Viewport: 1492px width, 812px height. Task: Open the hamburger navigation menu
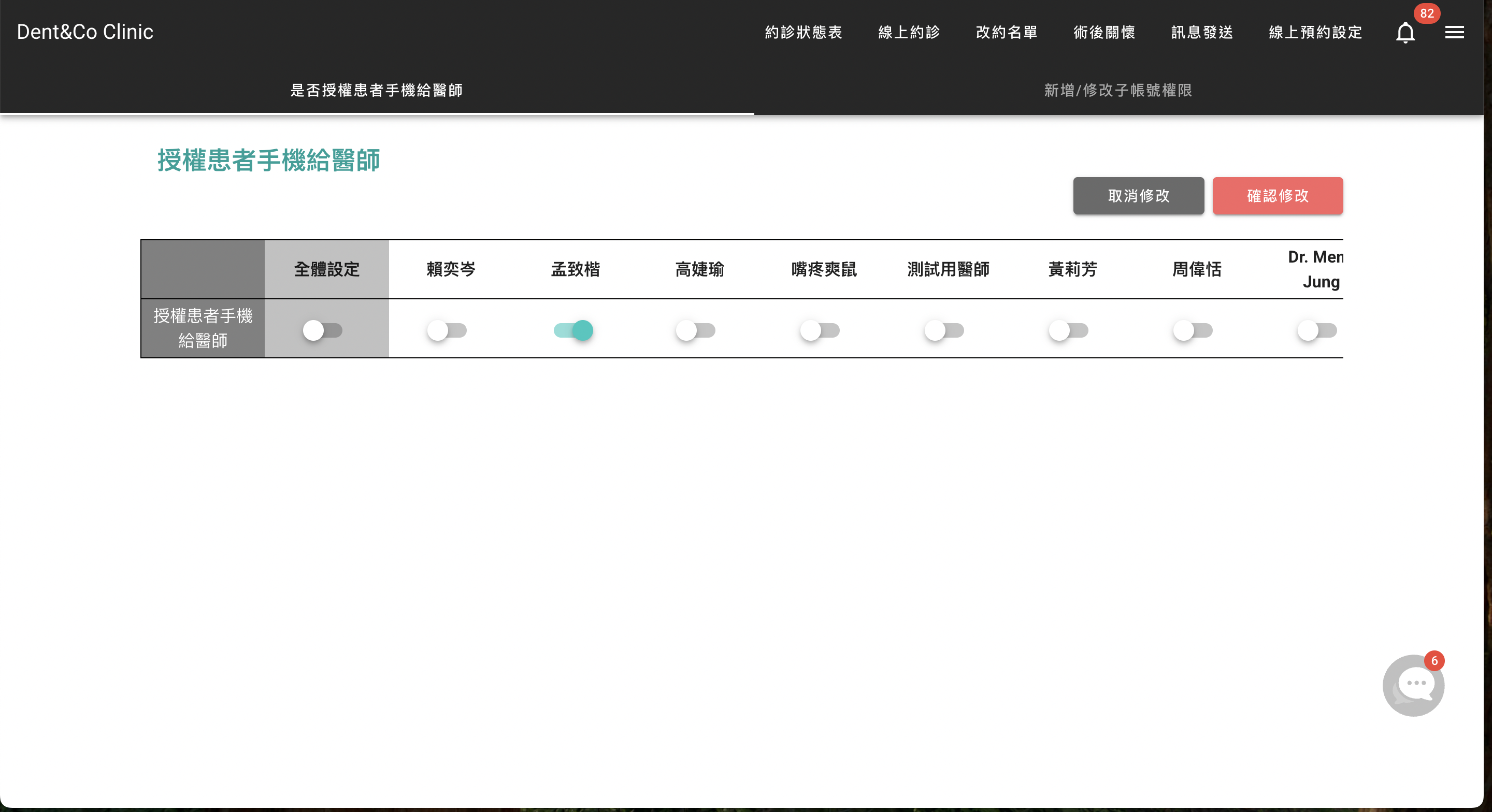[1454, 33]
